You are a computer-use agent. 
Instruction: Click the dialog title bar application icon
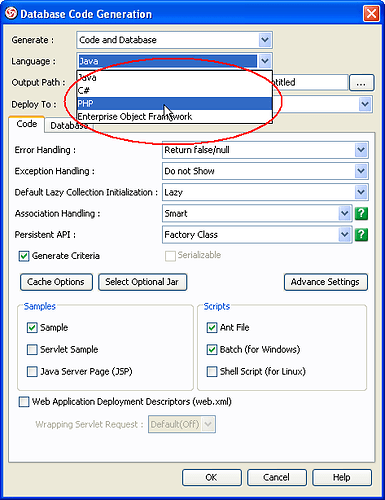[x=11, y=14]
